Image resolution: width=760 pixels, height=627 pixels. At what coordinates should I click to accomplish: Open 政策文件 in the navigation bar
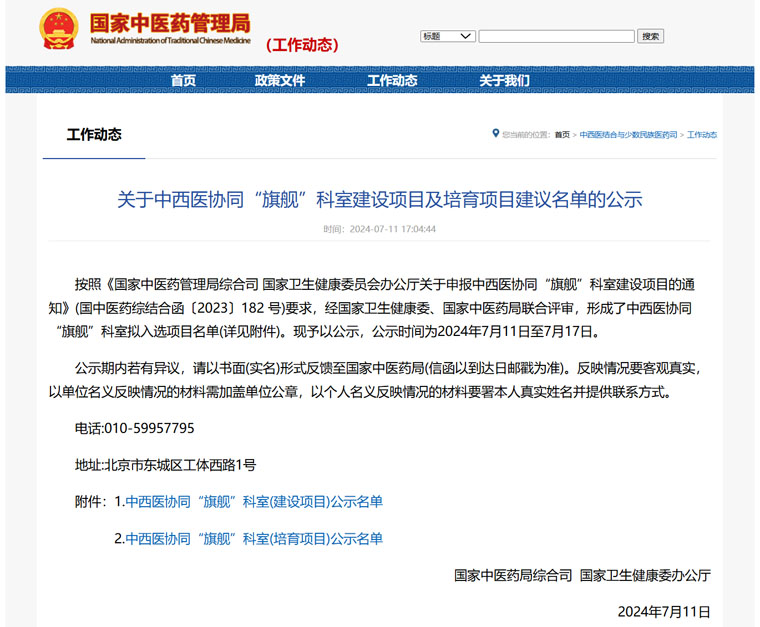click(280, 81)
